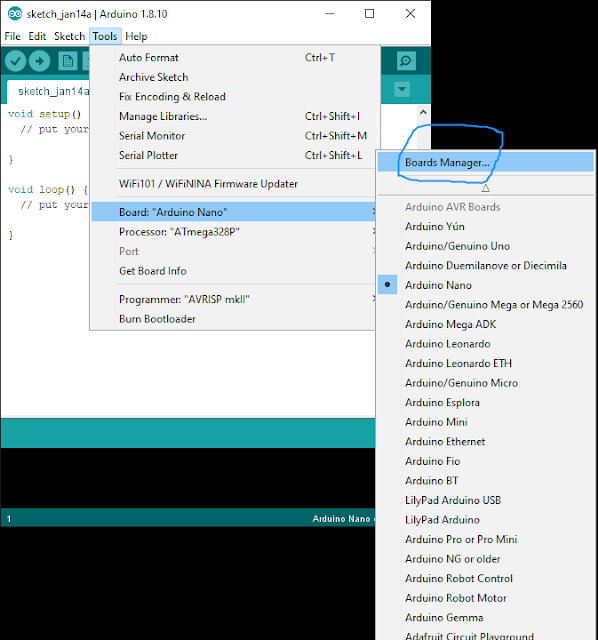Switch to the sketch_jan14a tab

coord(48,91)
